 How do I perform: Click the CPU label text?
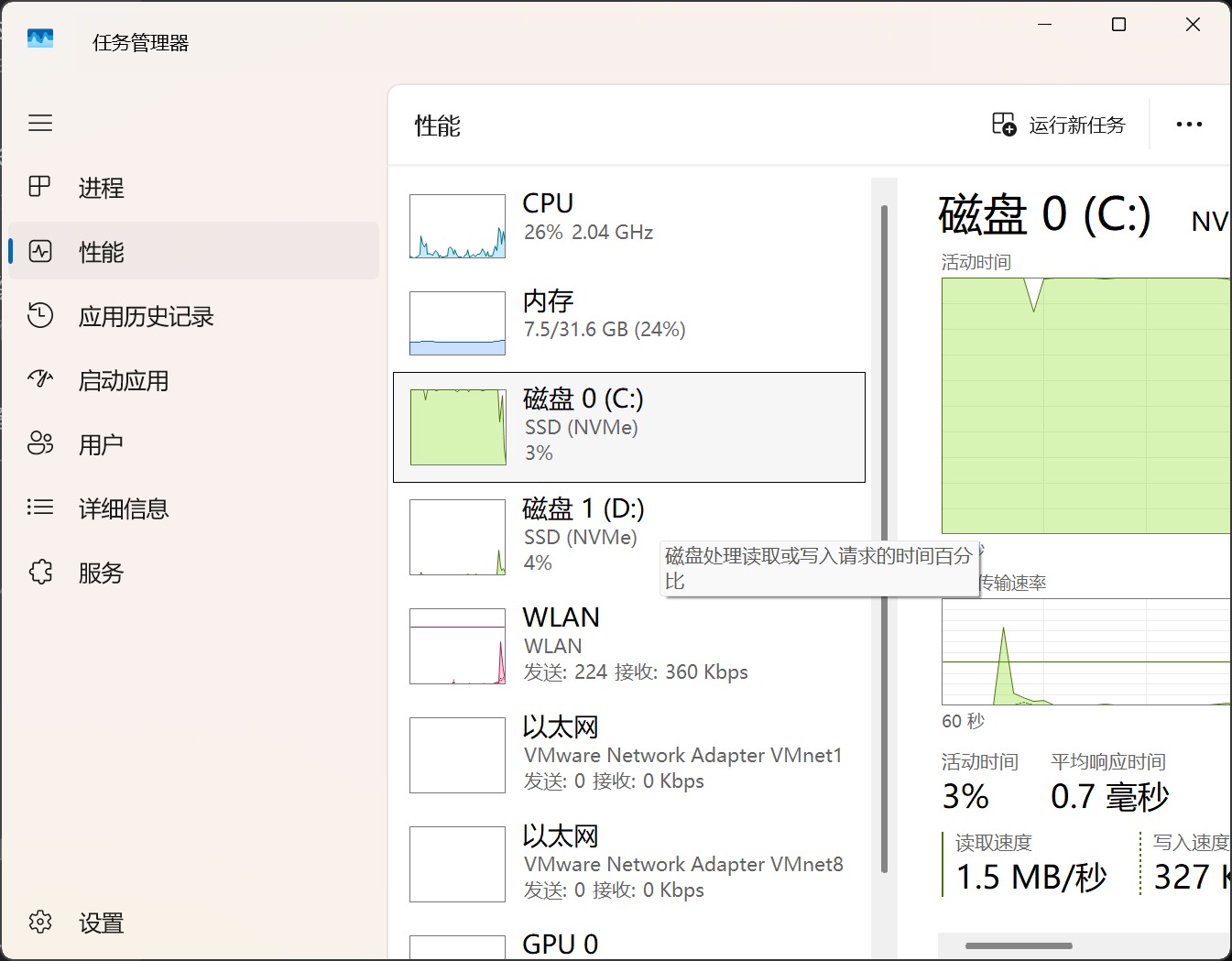(x=548, y=203)
